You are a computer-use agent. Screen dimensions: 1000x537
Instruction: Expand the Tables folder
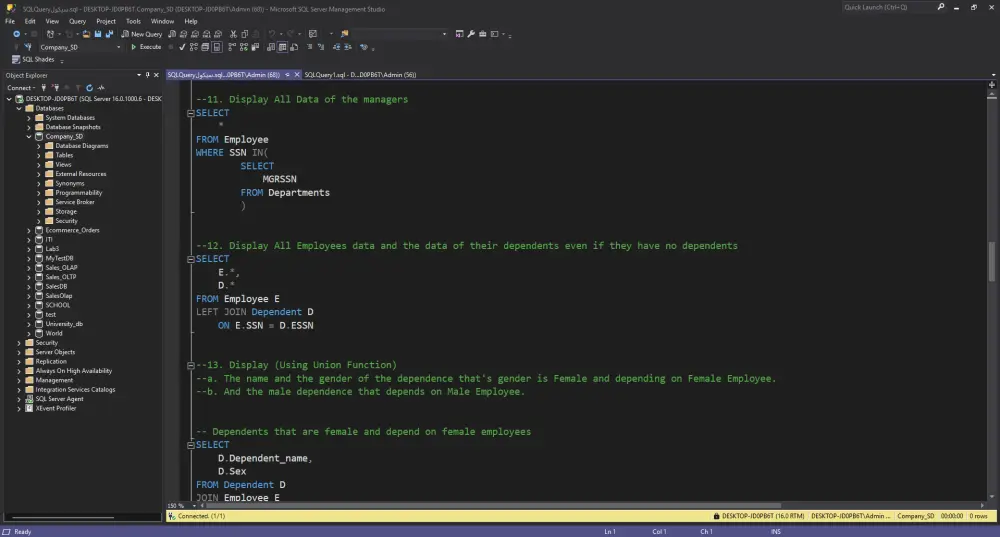click(38, 155)
